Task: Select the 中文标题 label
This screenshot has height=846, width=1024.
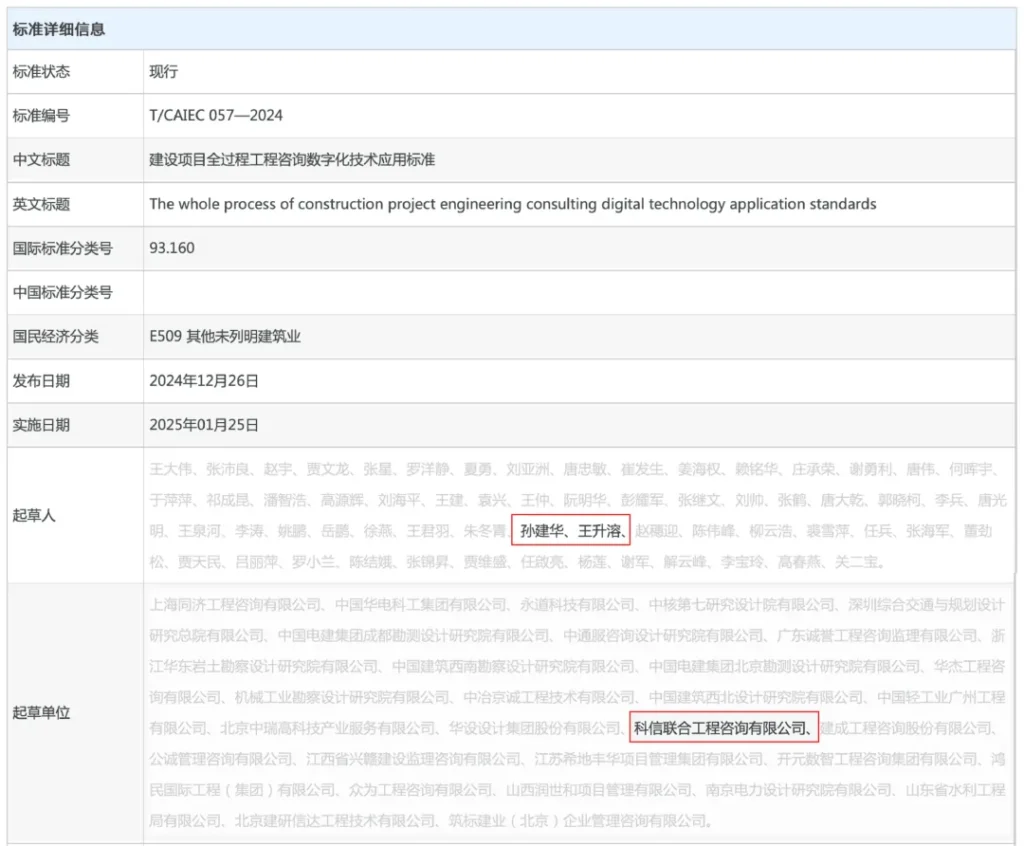Action: click(41, 160)
